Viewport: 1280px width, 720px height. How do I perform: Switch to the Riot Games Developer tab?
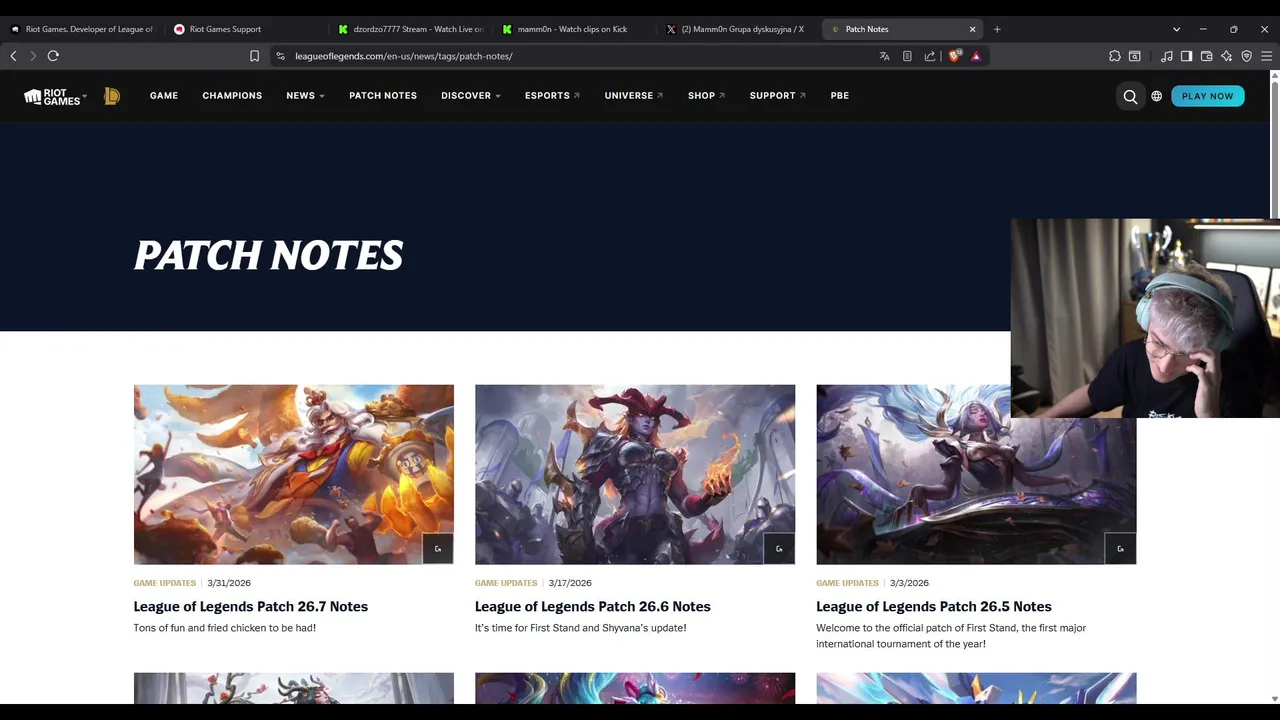[x=82, y=29]
